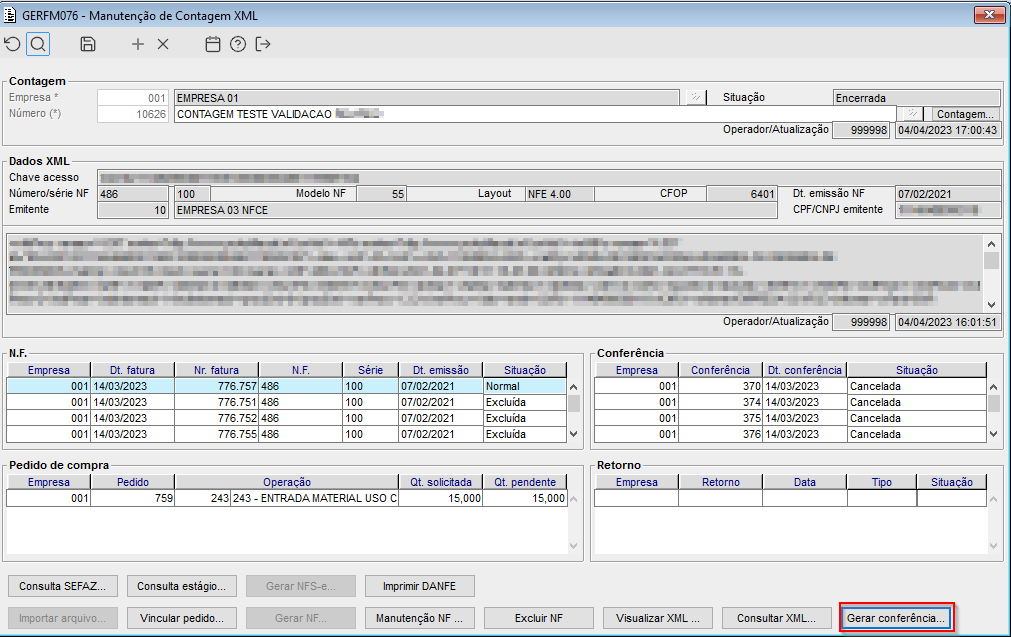Select N.F. row with fatura 776.751
Viewport: 1011px width, 637px height.
[x=286, y=402]
